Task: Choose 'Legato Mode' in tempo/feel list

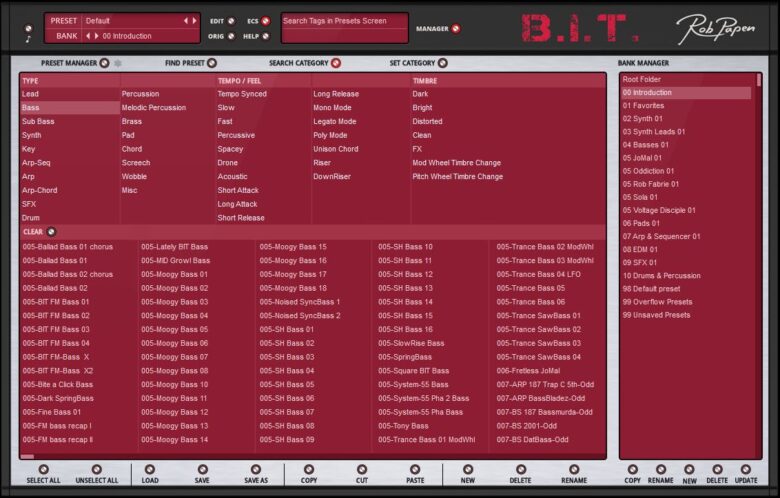Action: tap(335, 121)
